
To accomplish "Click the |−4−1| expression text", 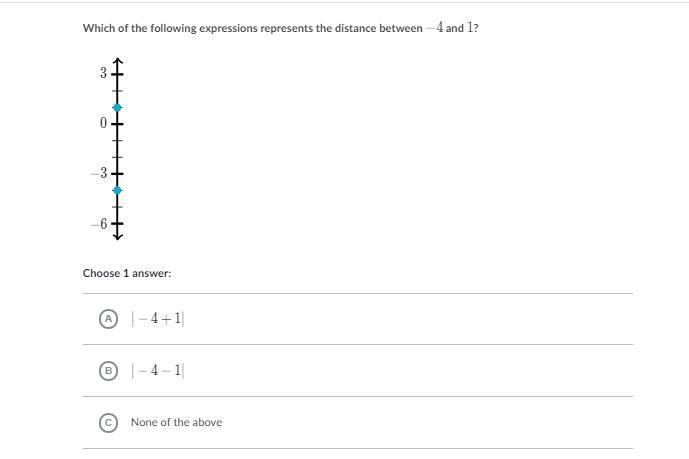I will (158, 370).
